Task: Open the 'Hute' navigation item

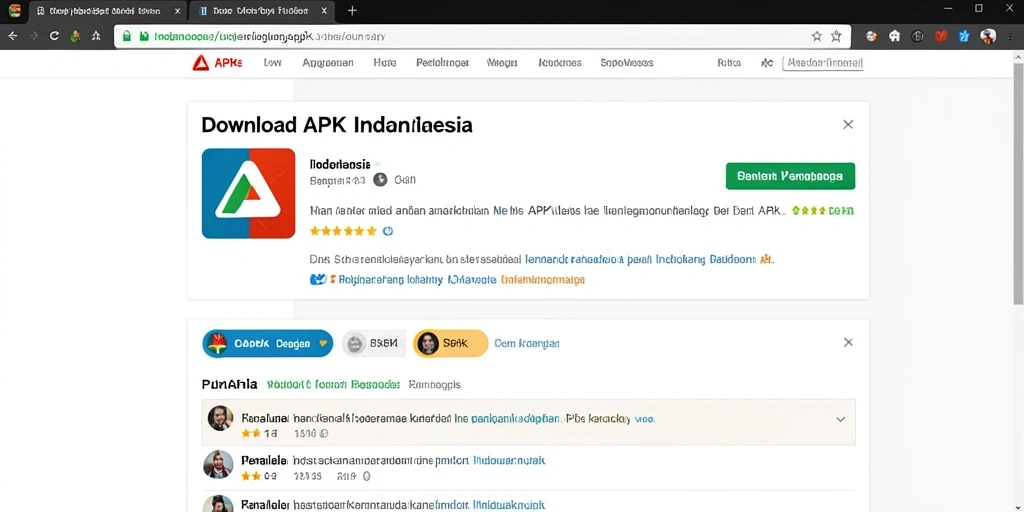Action: click(385, 63)
